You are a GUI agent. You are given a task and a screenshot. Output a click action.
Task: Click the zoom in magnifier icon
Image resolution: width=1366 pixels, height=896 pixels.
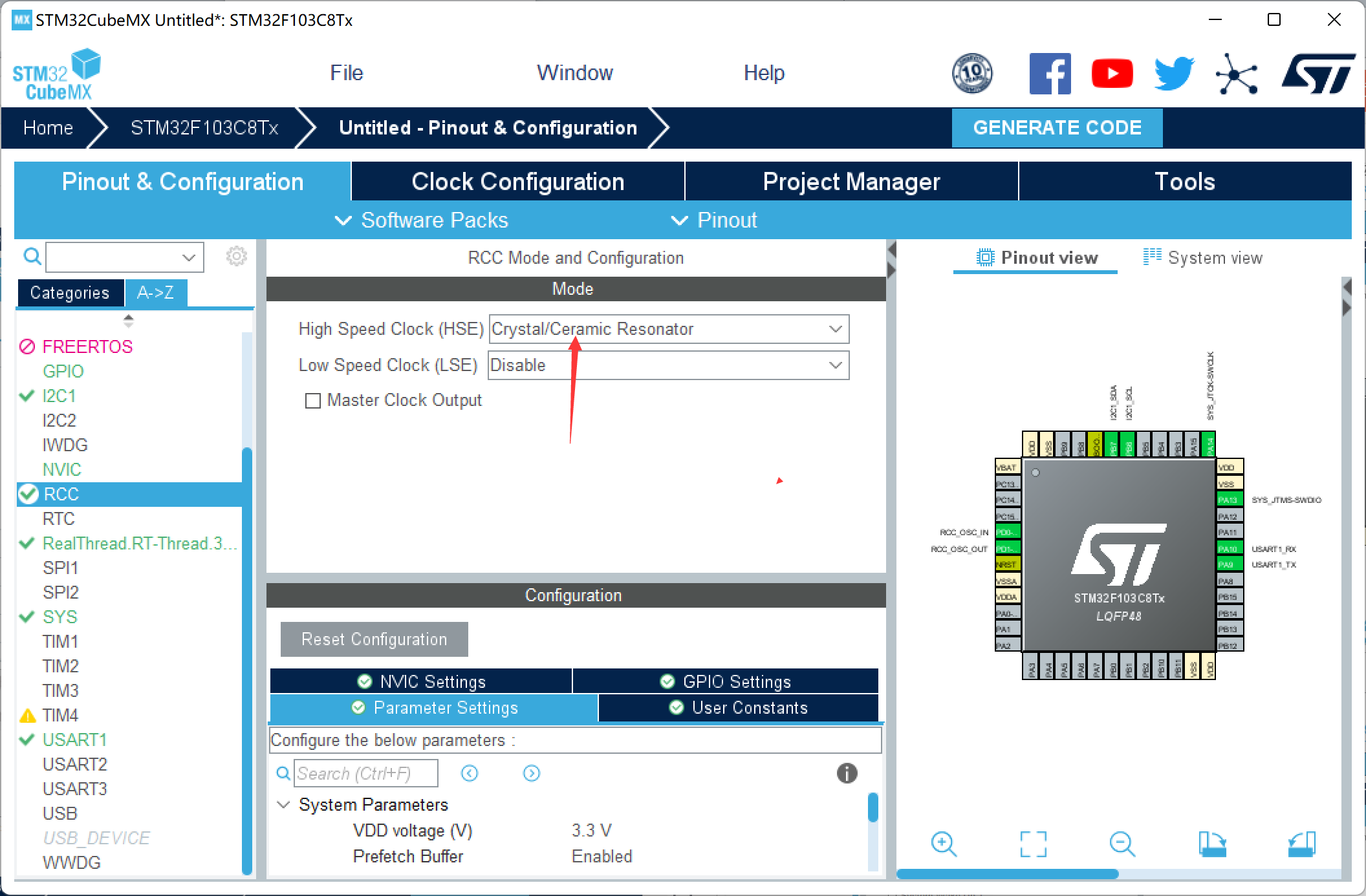(x=943, y=844)
